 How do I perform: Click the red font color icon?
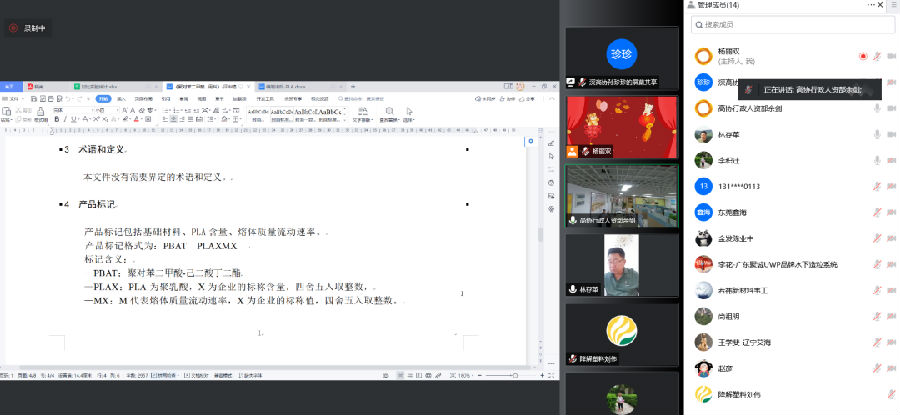point(137,119)
